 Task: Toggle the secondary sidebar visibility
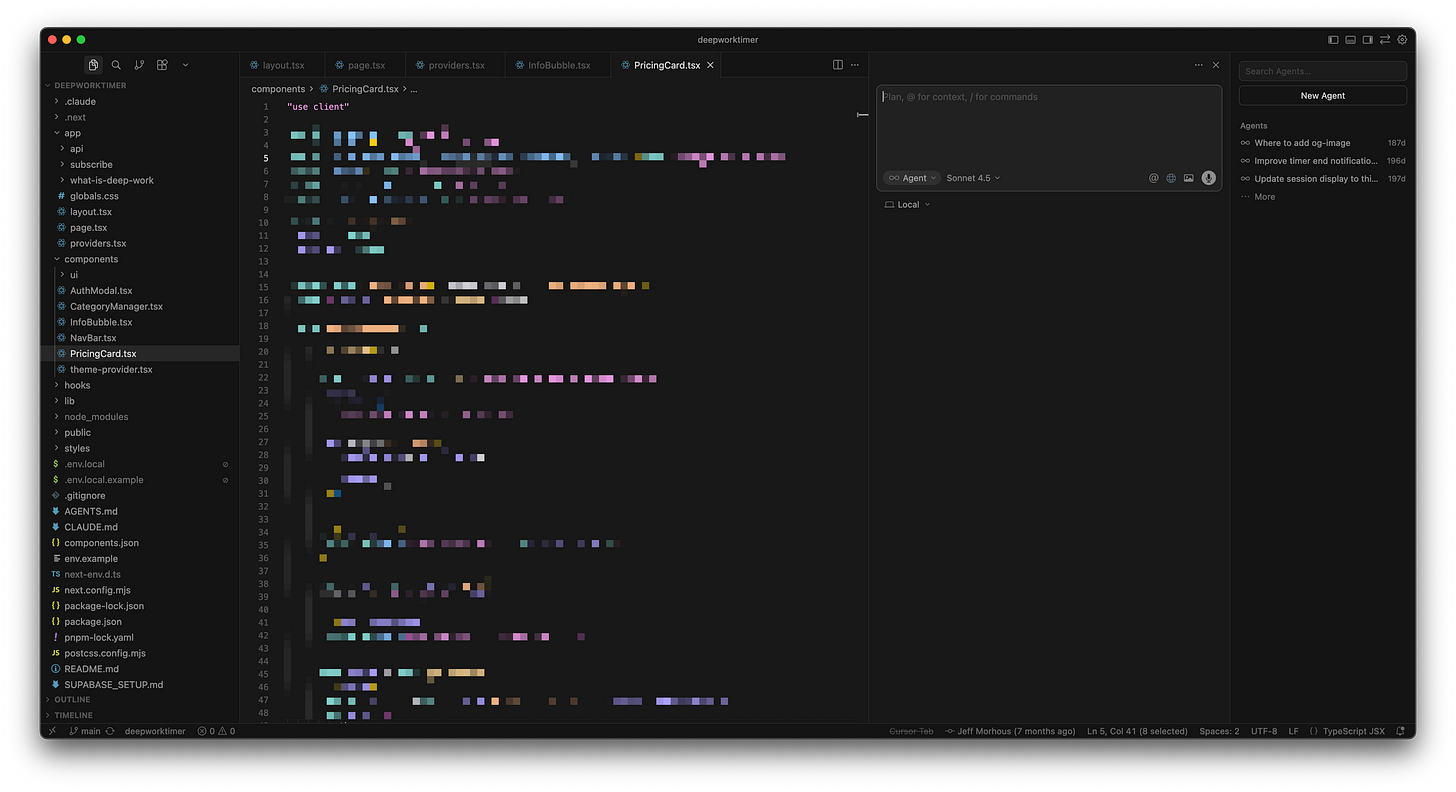1367,39
